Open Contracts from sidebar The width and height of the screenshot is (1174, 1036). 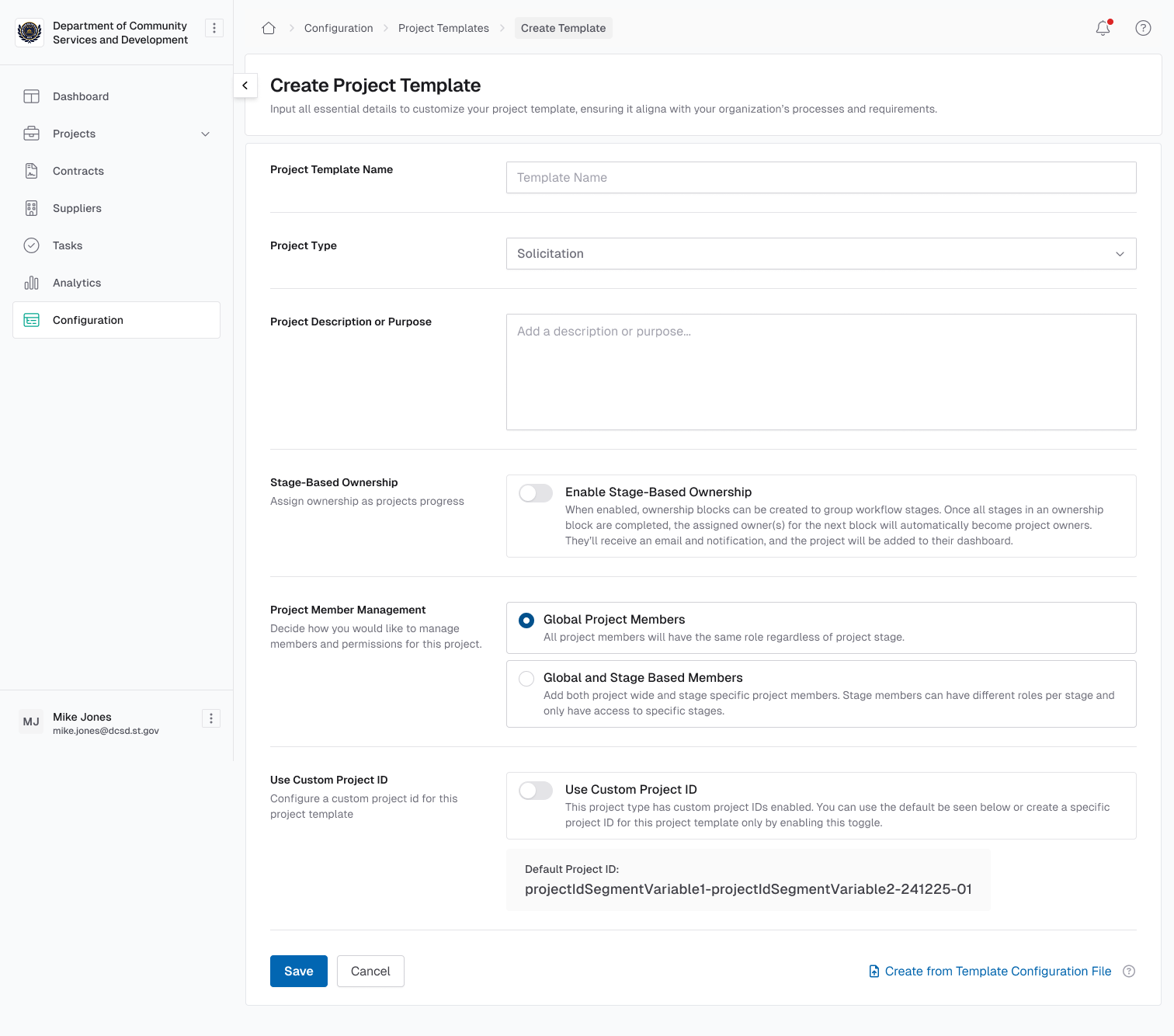click(x=78, y=171)
